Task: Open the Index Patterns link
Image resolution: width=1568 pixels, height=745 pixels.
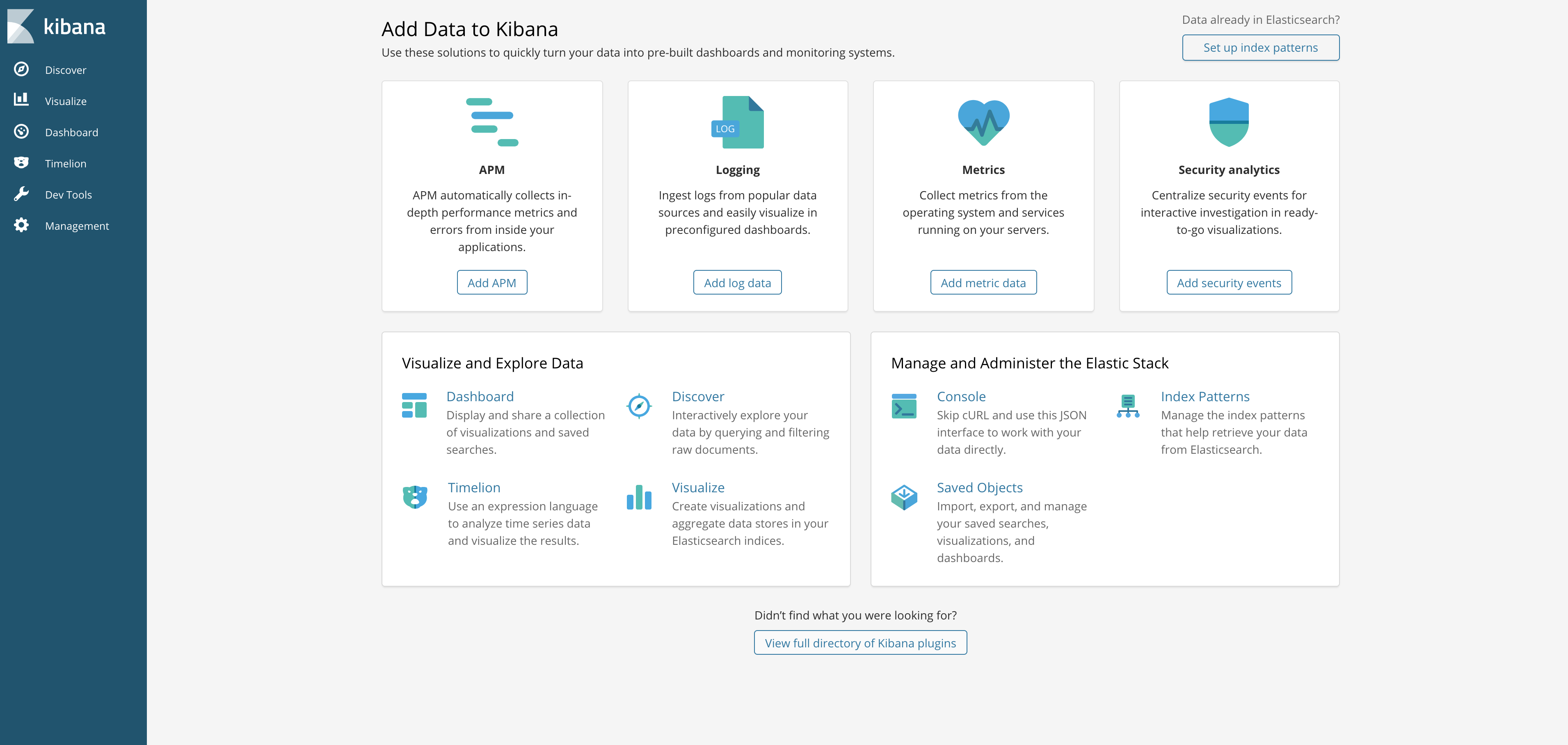Action: click(x=1205, y=396)
